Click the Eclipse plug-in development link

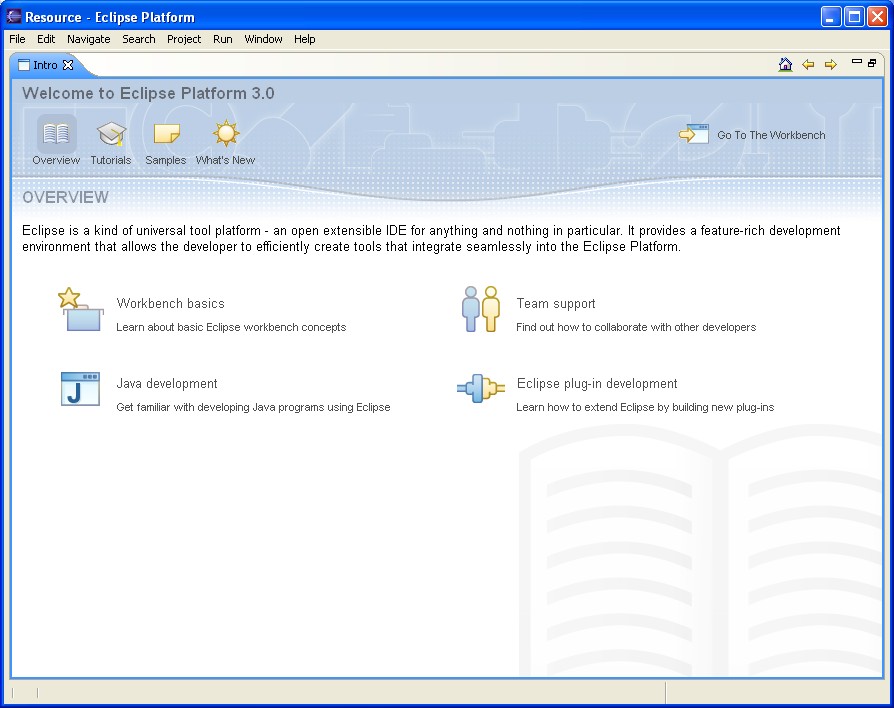(597, 383)
